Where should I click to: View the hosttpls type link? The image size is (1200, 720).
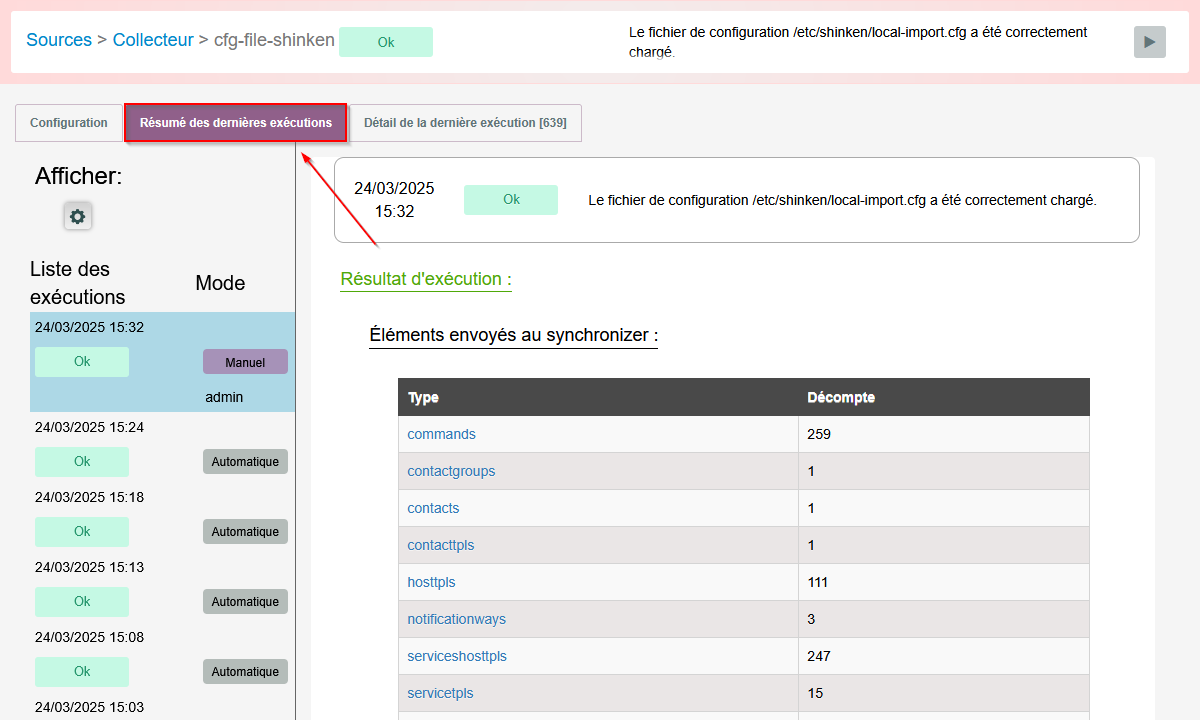point(431,582)
